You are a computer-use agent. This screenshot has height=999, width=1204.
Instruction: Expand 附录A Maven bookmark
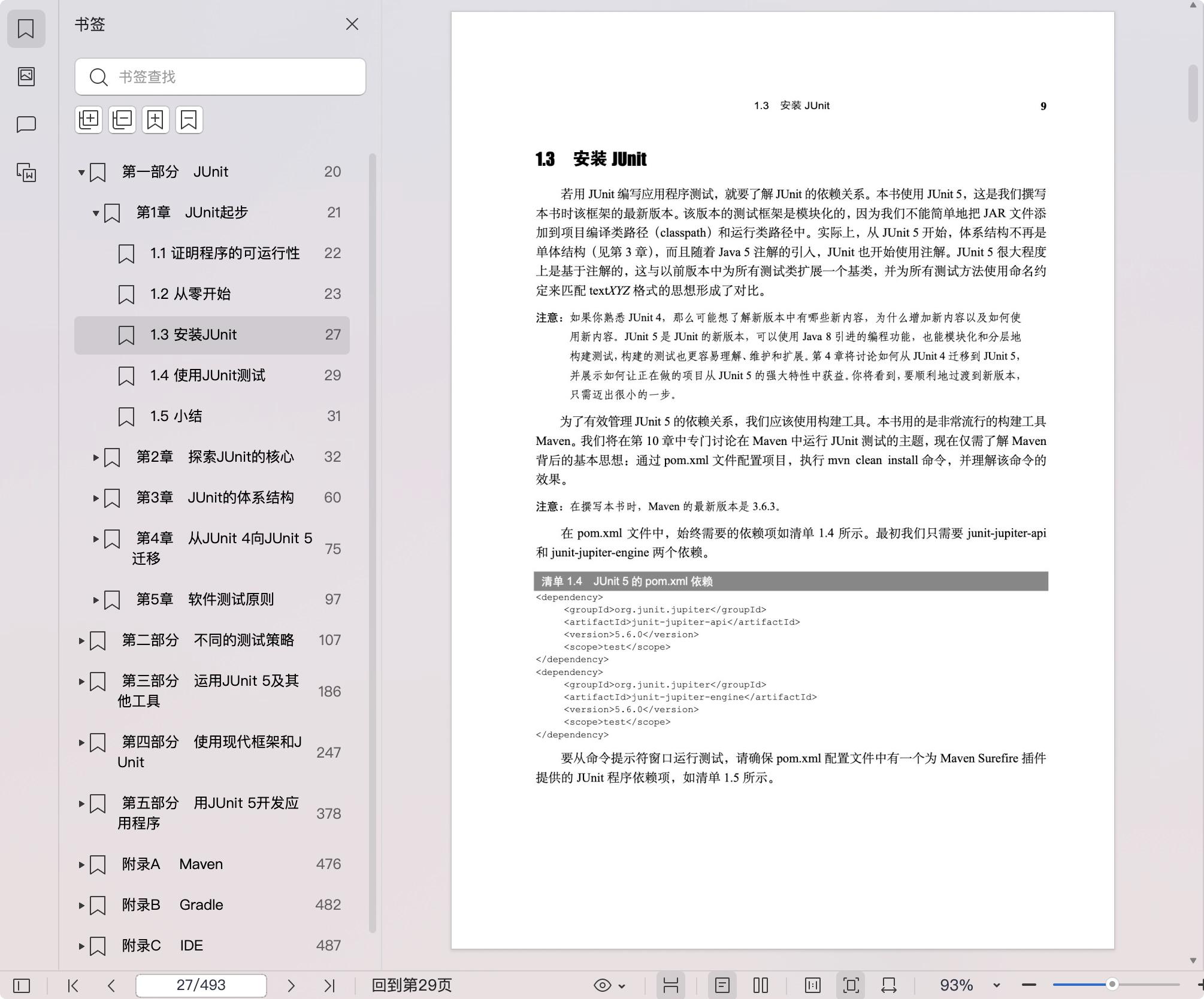click(x=81, y=865)
